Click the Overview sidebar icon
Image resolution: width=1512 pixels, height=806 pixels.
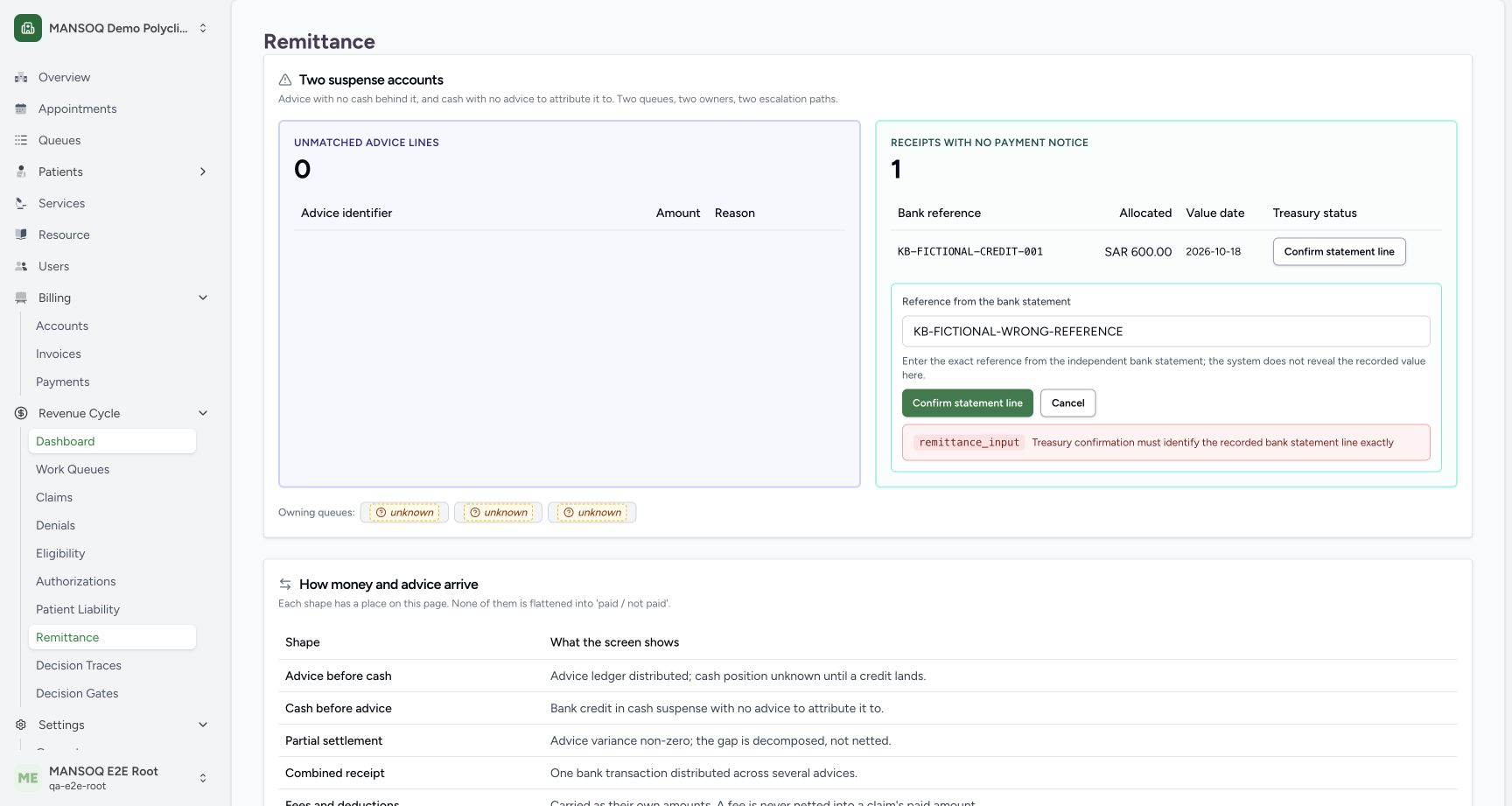[21, 78]
